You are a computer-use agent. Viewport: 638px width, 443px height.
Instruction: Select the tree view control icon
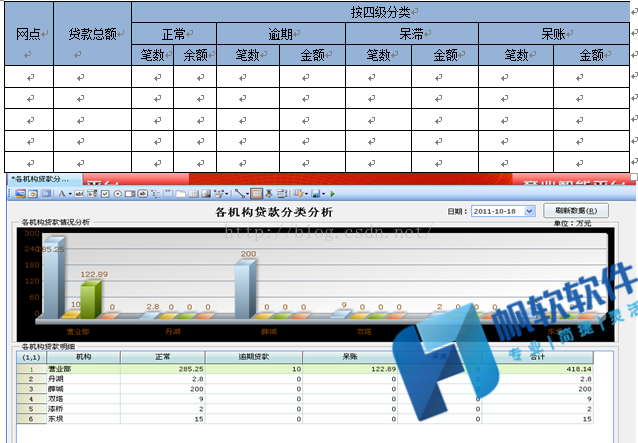click(155, 194)
